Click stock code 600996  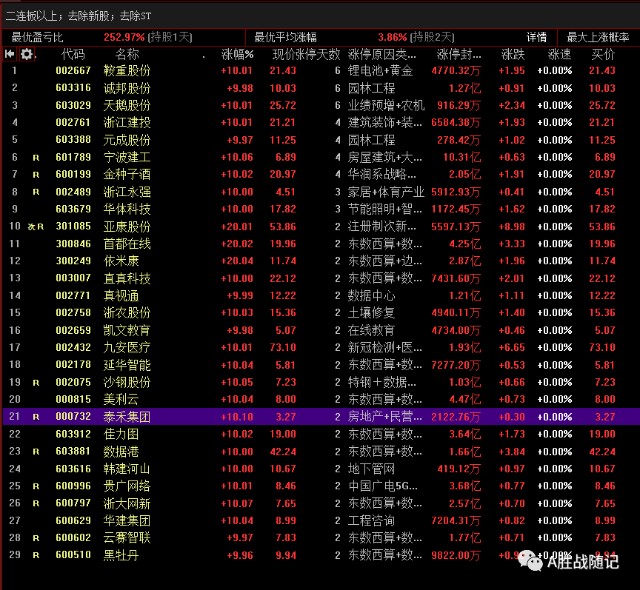[x=73, y=486]
